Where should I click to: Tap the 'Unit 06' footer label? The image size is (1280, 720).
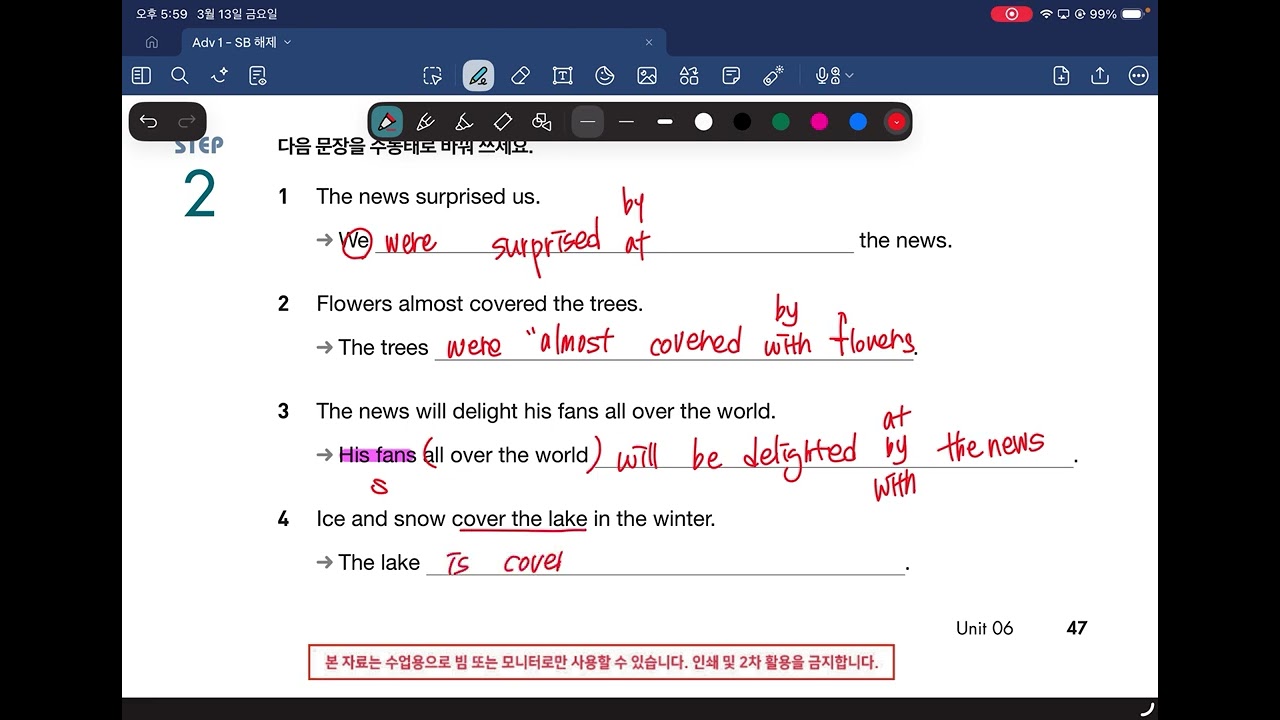click(984, 628)
